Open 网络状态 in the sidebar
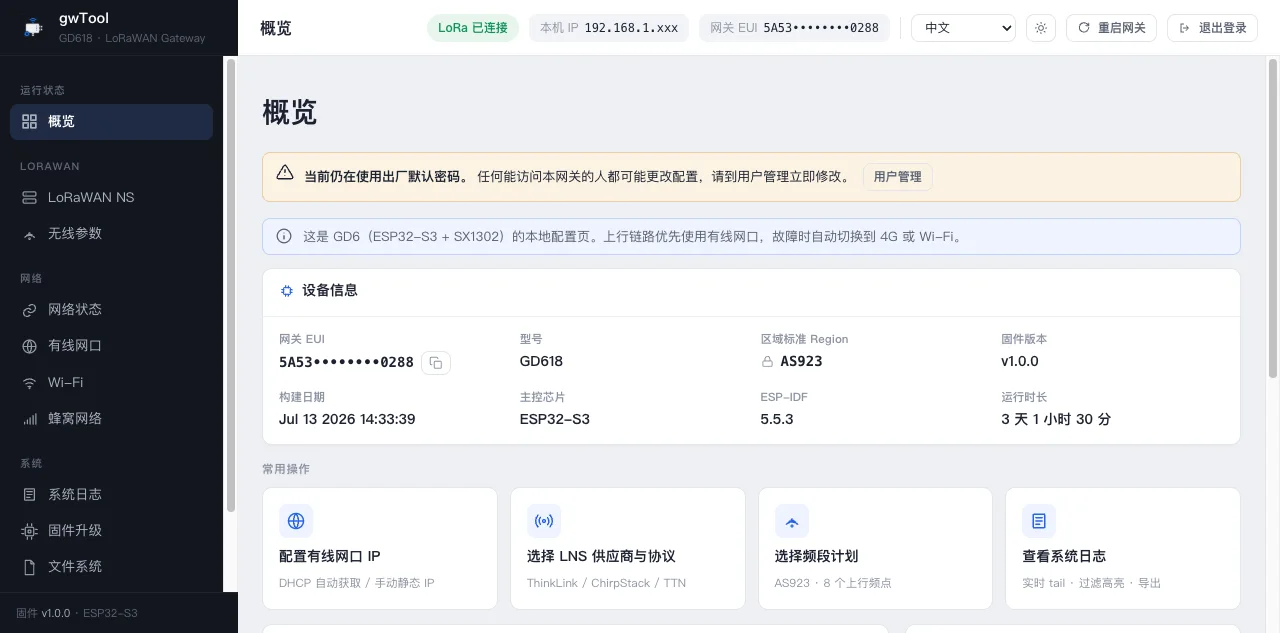Image resolution: width=1280 pixels, height=633 pixels. (111, 309)
